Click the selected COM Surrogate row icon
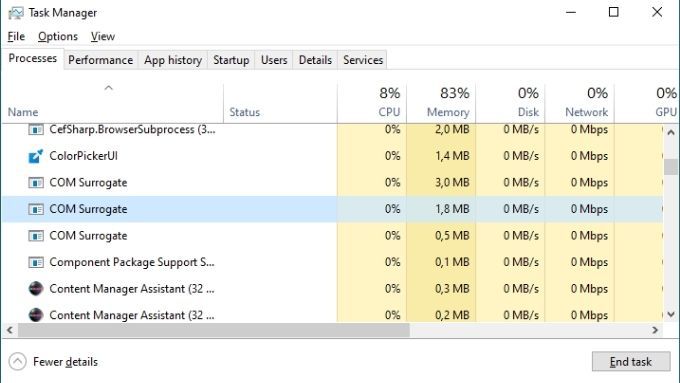This screenshot has width=680, height=383. click(36, 210)
